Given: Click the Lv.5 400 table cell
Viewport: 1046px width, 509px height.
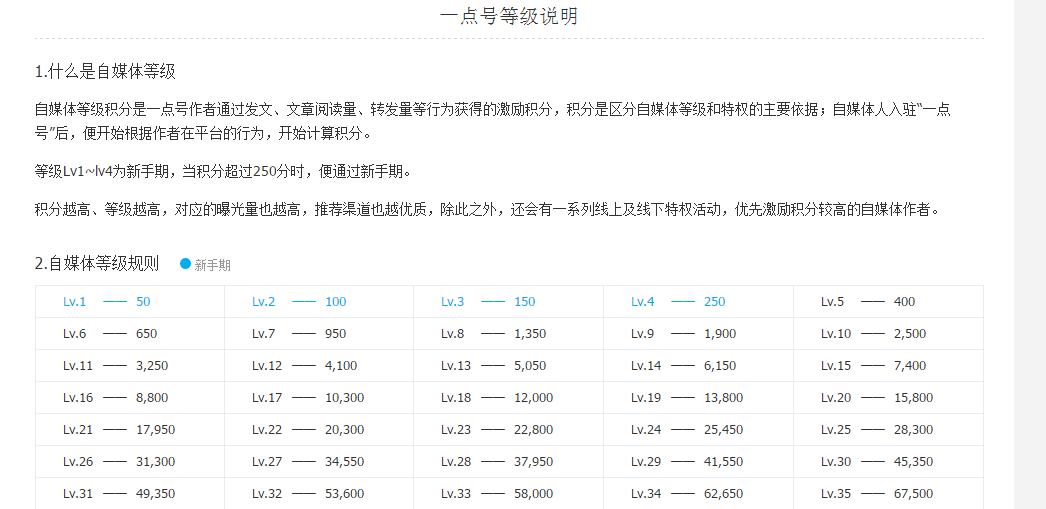Looking at the screenshot, I should (x=889, y=302).
